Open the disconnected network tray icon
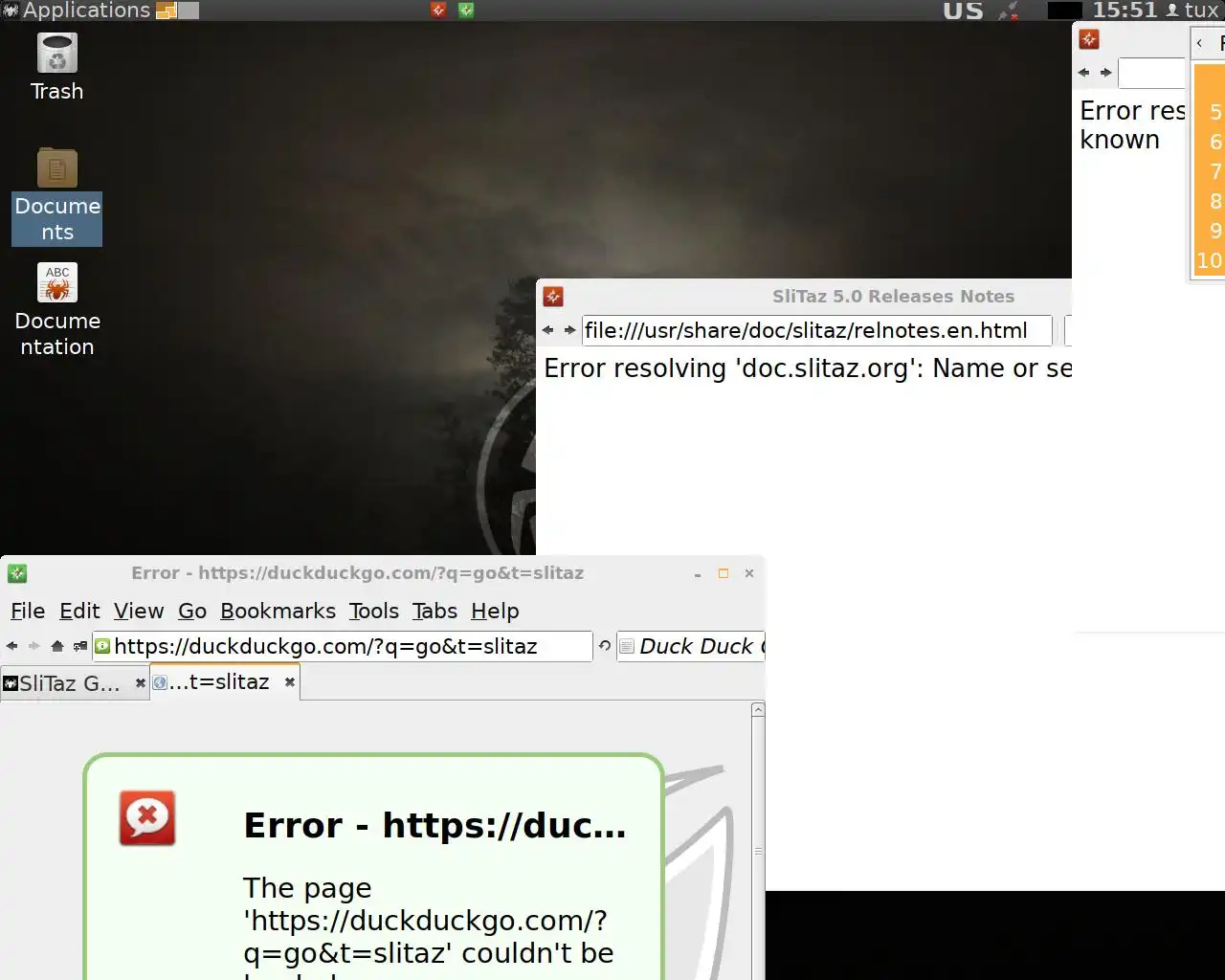 click(1008, 11)
